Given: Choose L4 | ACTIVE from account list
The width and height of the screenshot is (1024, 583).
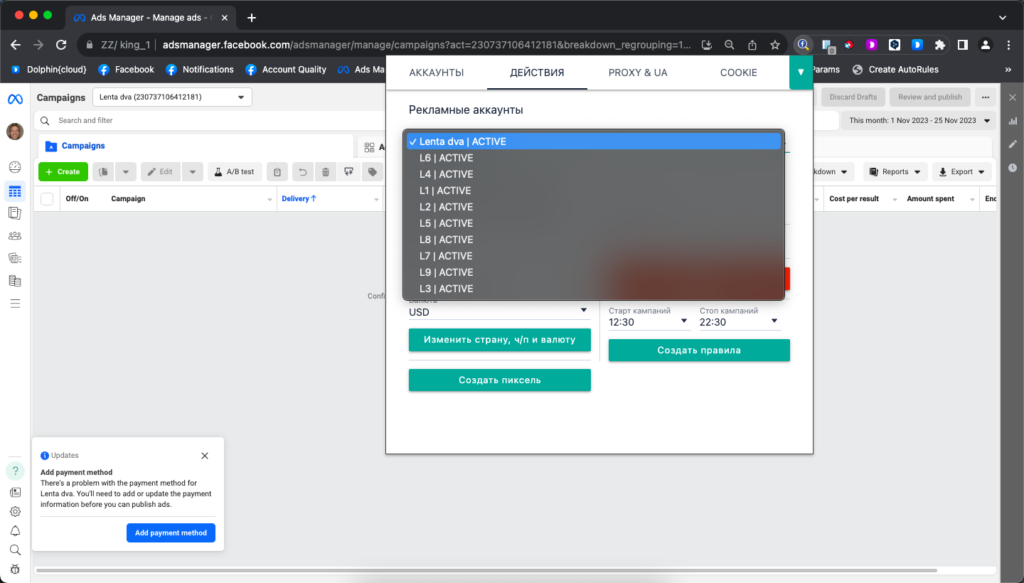Looking at the screenshot, I should click(x=594, y=174).
